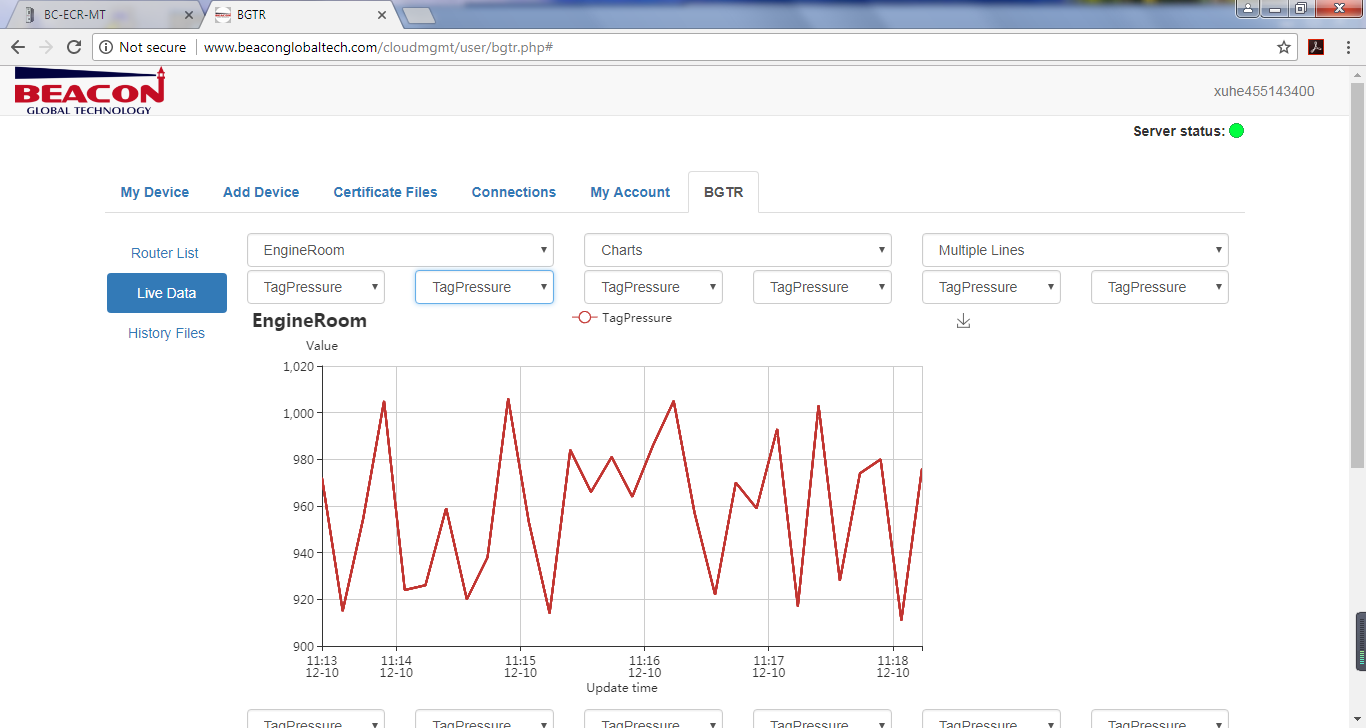Expand the Multiple Lines dropdown

point(1074,250)
